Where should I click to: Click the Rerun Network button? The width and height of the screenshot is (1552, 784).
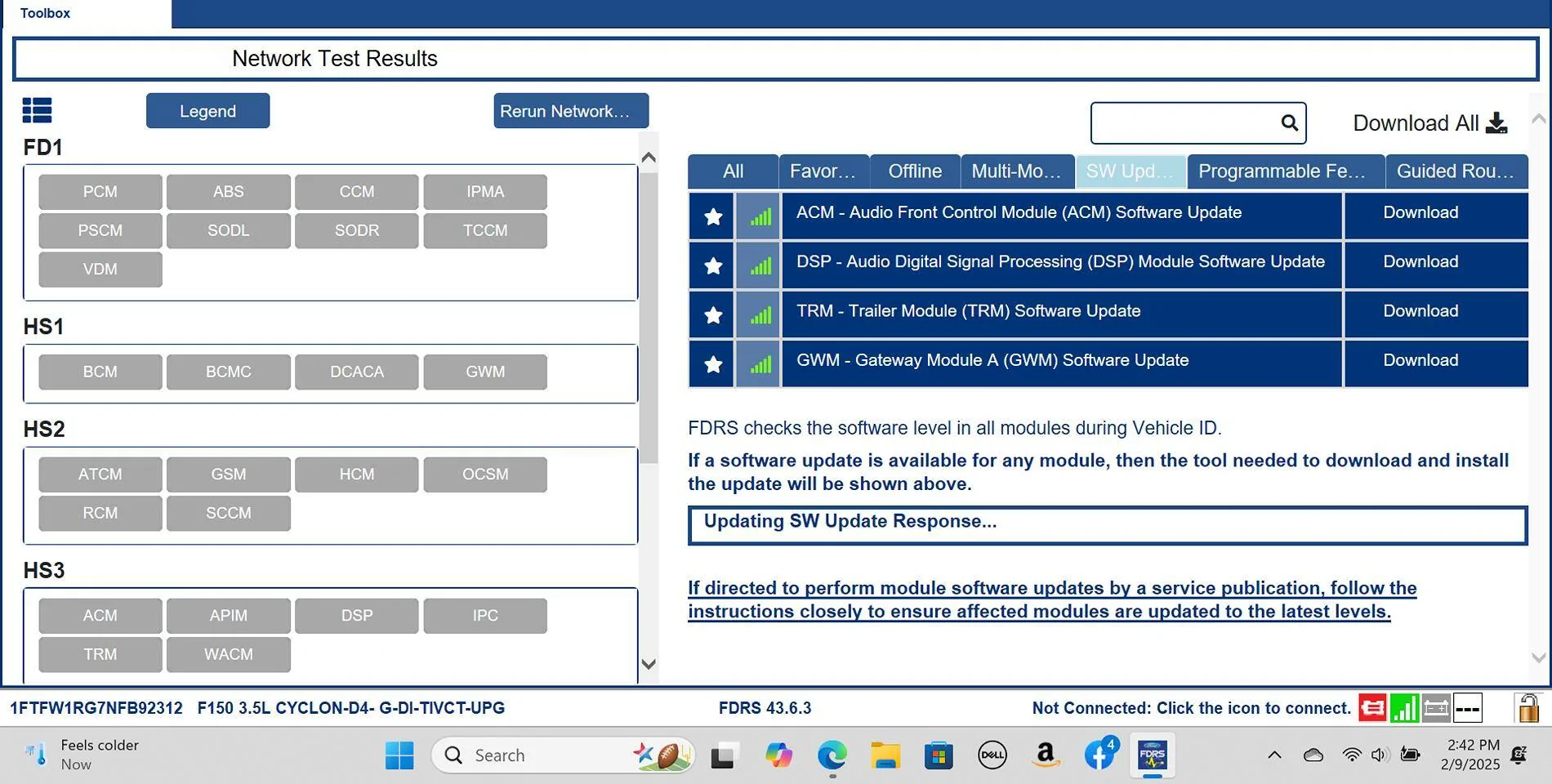[571, 111]
